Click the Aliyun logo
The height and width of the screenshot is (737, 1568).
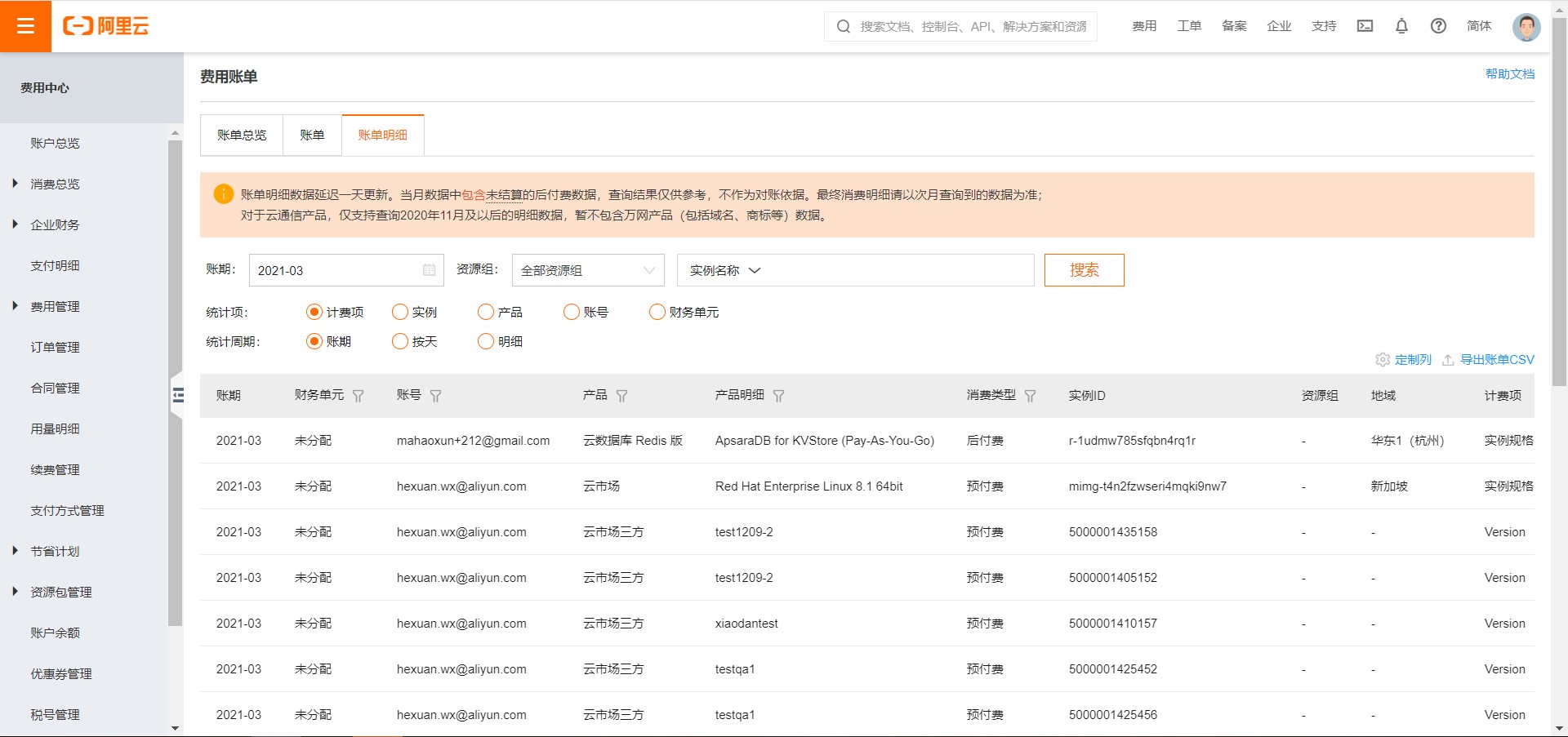tap(106, 26)
